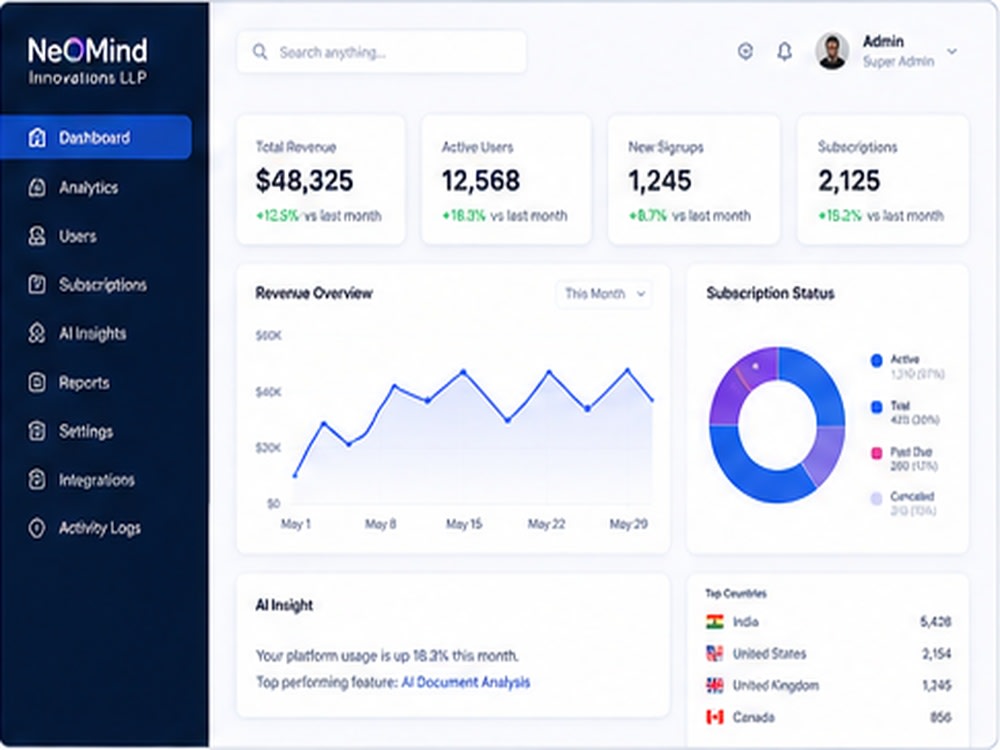Click the subscription status donut chart
Image resolution: width=1000 pixels, height=750 pixels.
click(x=777, y=424)
